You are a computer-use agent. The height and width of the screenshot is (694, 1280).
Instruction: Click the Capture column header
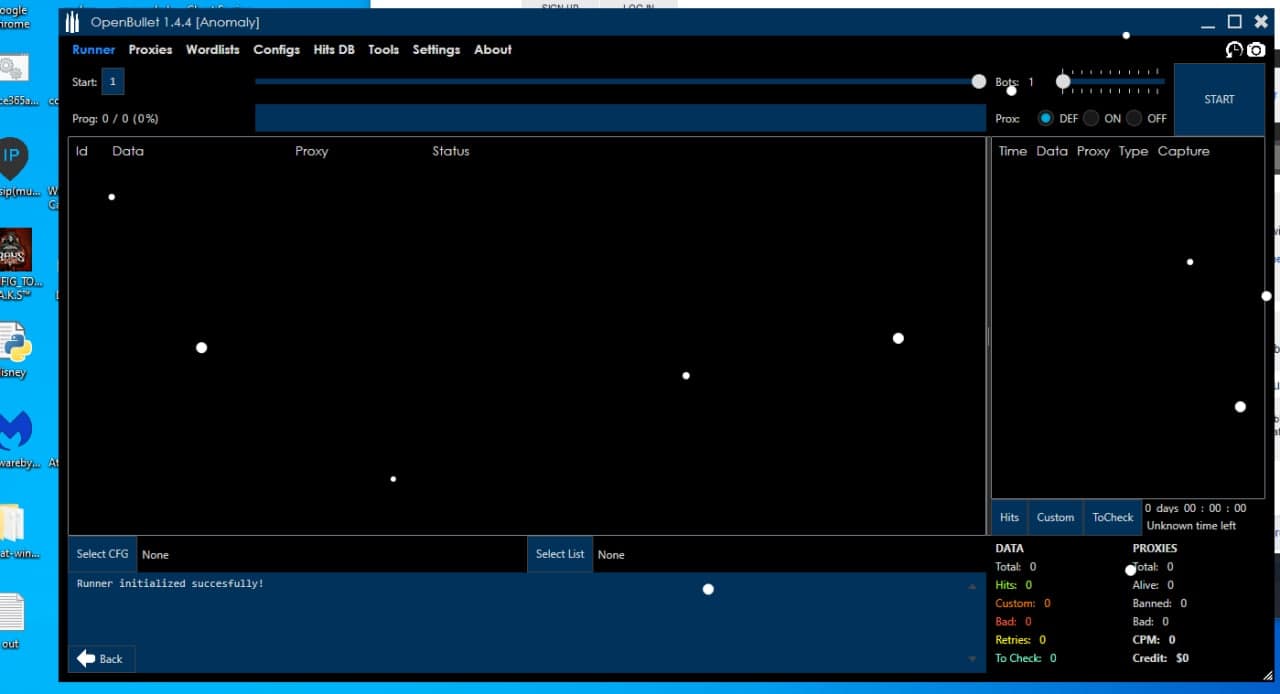pos(1184,151)
